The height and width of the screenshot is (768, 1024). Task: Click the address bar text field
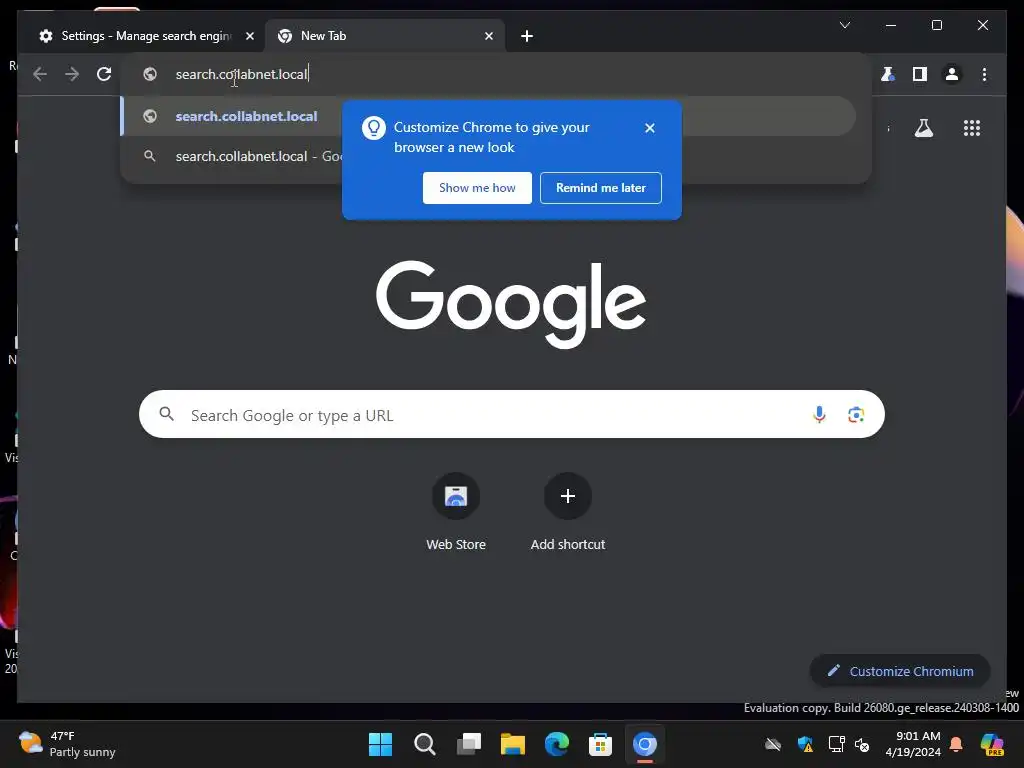[x=496, y=74]
